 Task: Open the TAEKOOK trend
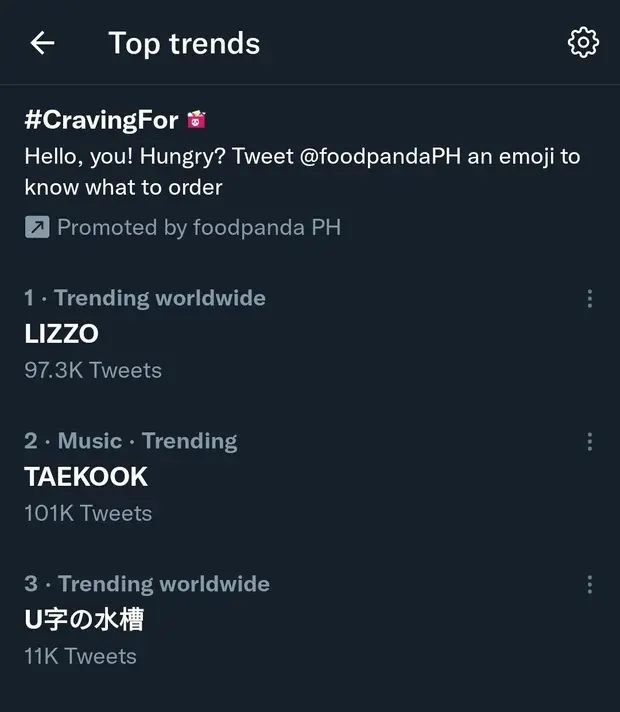click(86, 477)
